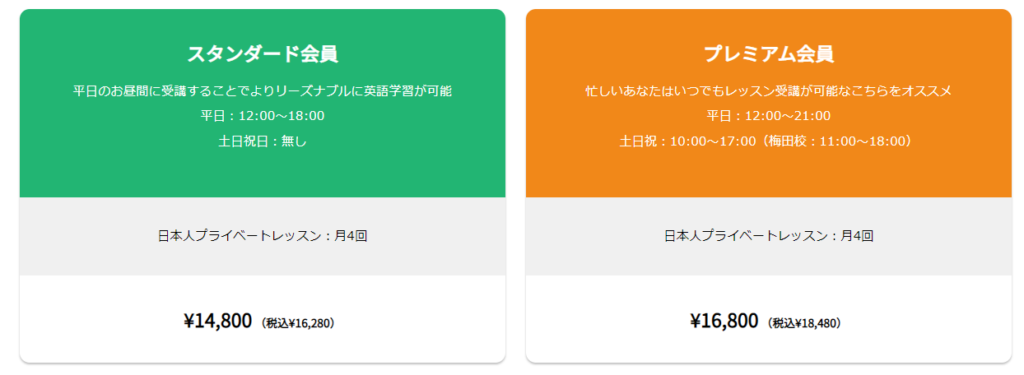
Task: Click the 平日:12:00〜18:00 schedule text
Action: click(263, 116)
